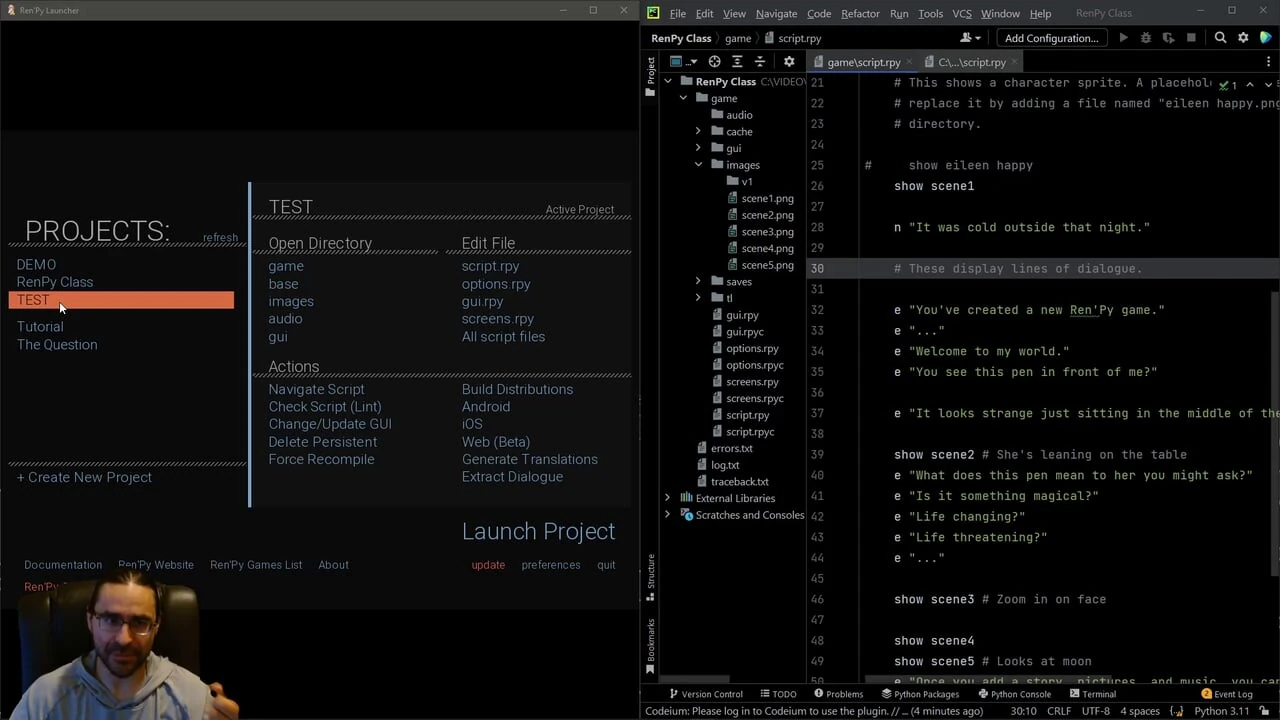Viewport: 1280px width, 720px height.
Task: Click the Run play button icon
Action: coord(1123,38)
